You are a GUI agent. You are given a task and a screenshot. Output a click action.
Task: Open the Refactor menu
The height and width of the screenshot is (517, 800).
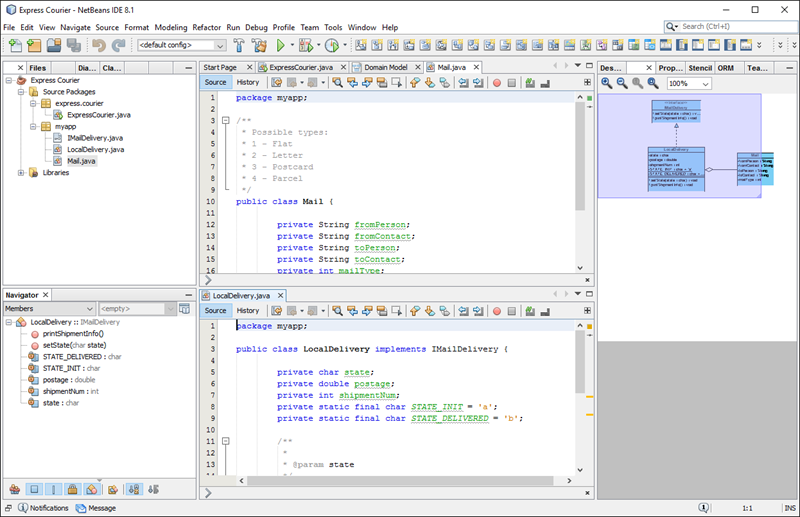(x=207, y=28)
